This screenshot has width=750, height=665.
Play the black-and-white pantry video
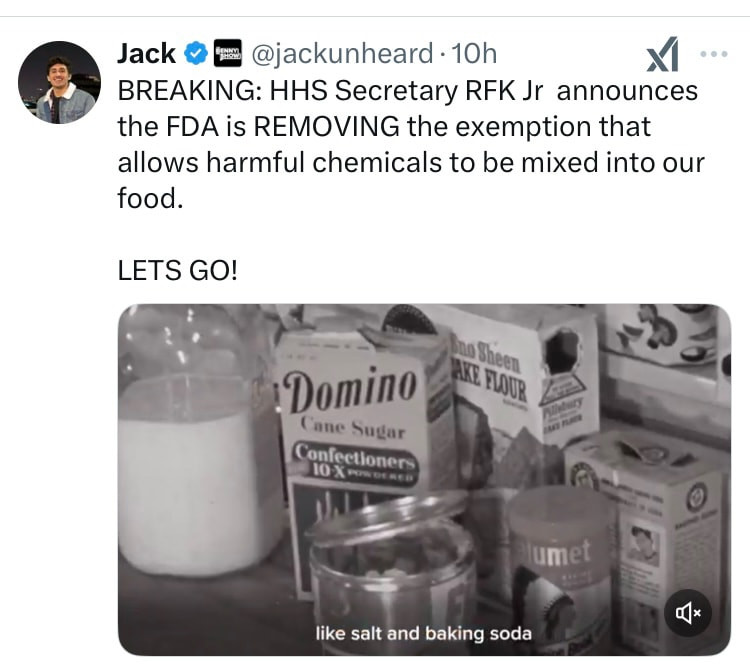pos(424,480)
